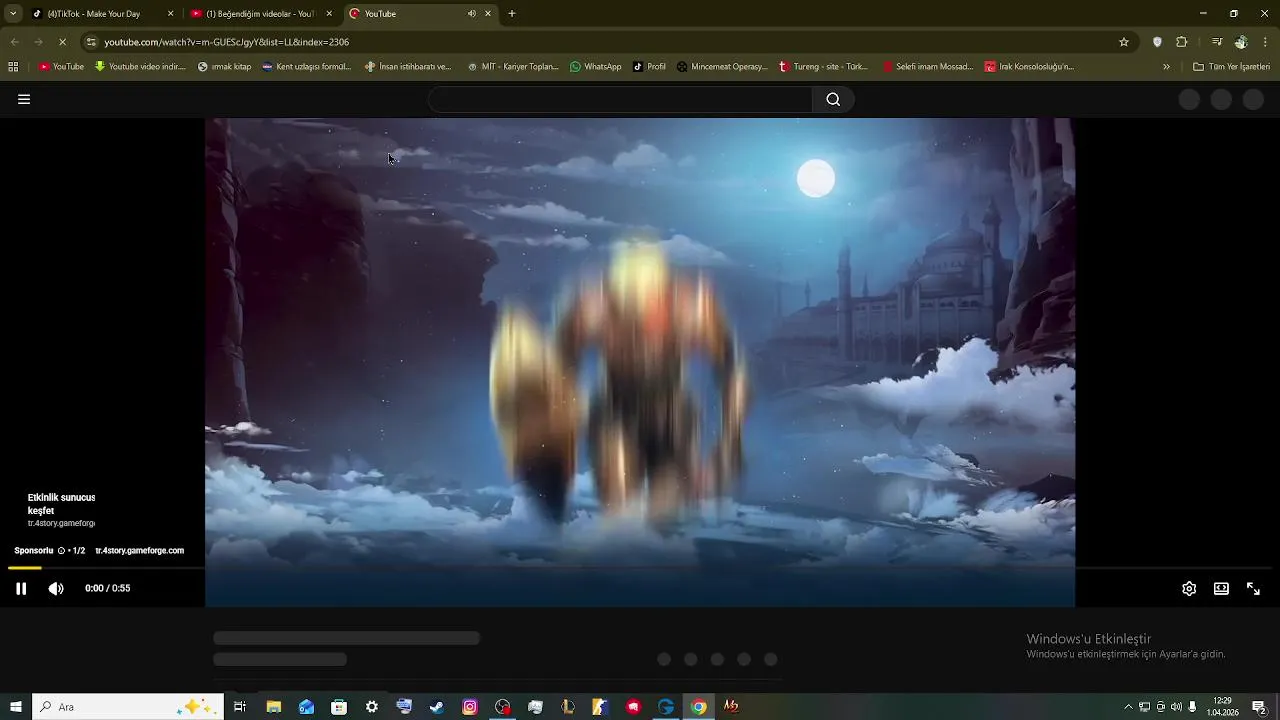Open the player settings gear
The width and height of the screenshot is (1280, 720).
(1189, 588)
